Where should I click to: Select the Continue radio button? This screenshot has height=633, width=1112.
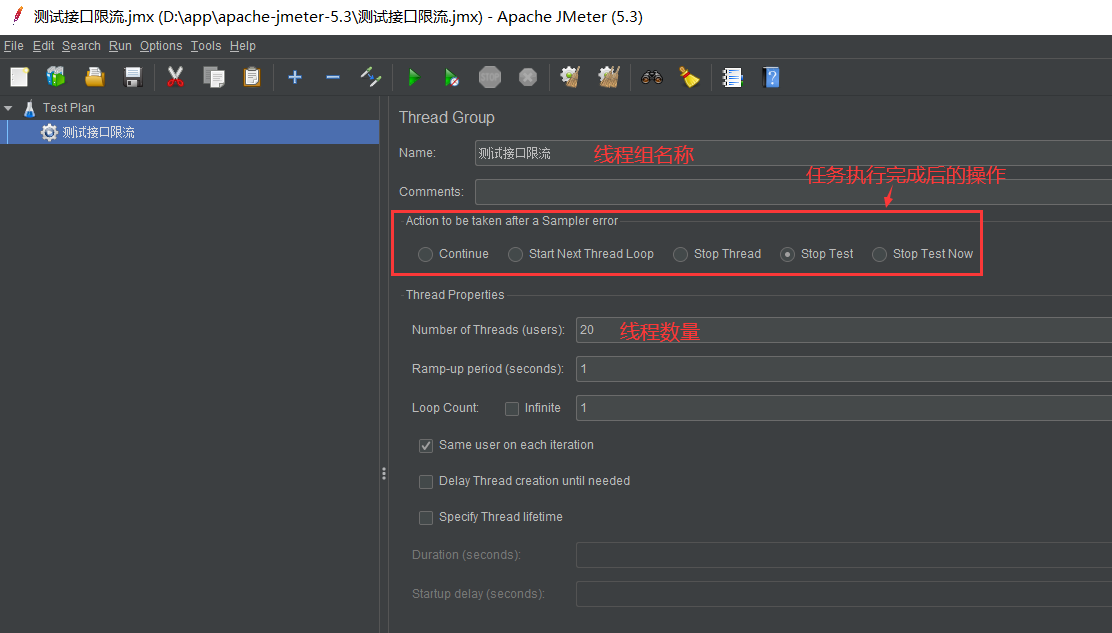tap(426, 254)
